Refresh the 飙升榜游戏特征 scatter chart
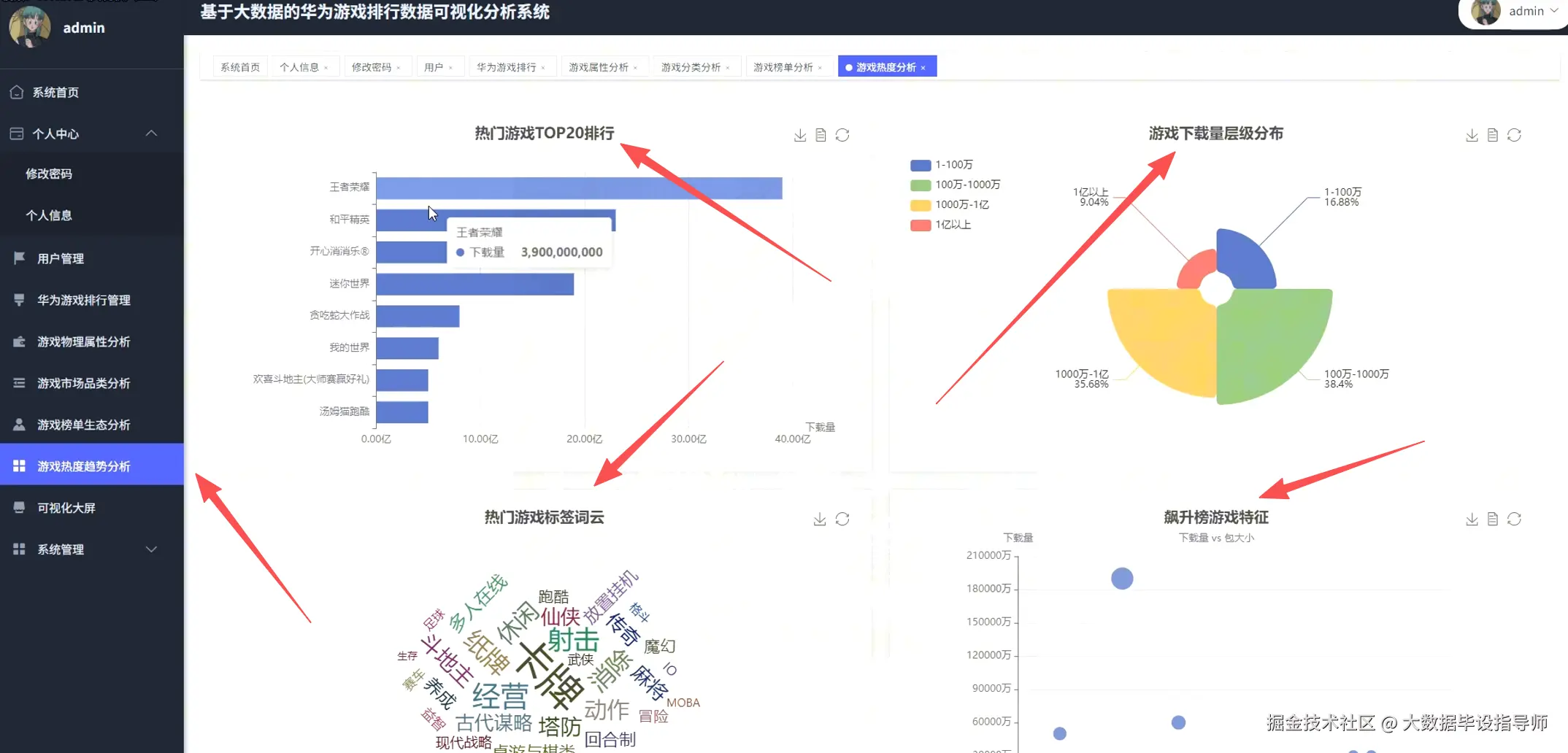 coord(1515,518)
